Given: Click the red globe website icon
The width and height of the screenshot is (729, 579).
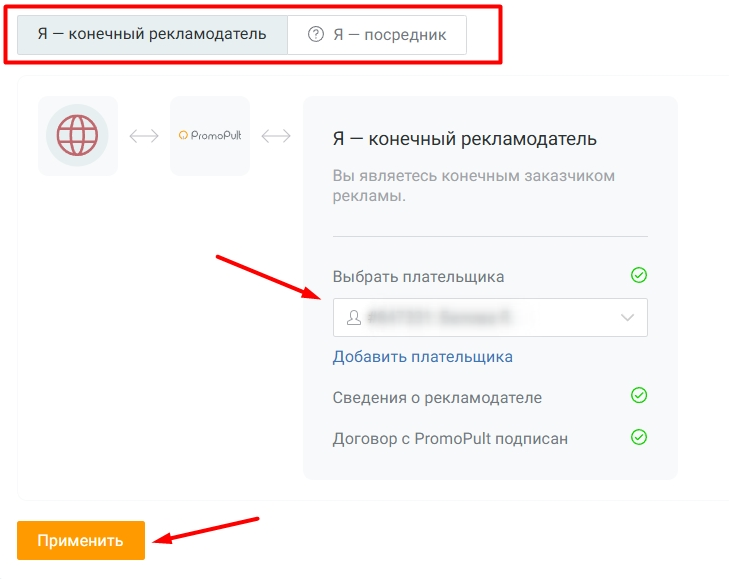Looking at the screenshot, I should (x=77, y=136).
